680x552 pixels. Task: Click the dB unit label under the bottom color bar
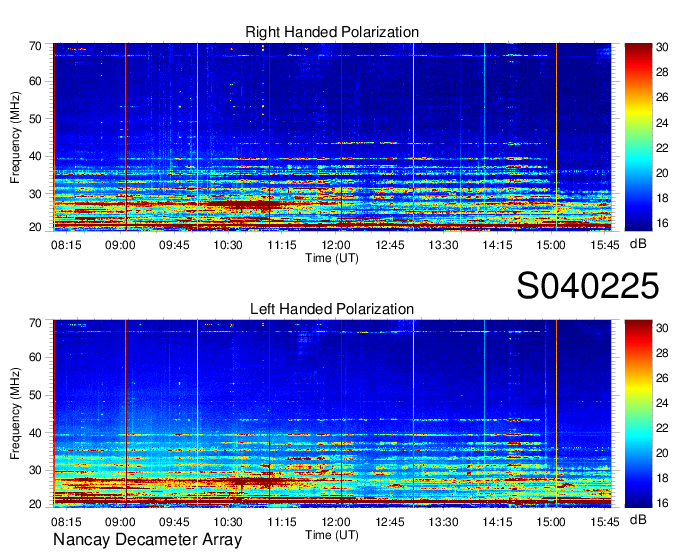click(638, 519)
